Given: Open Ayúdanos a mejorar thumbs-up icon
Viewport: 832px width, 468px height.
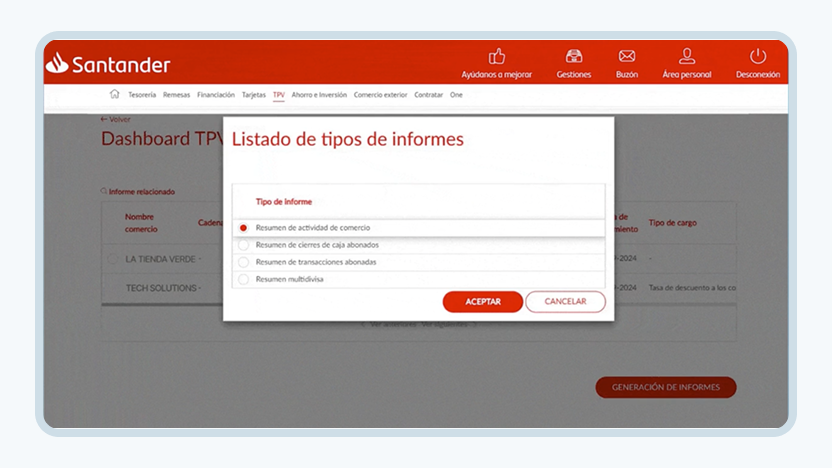Looking at the screenshot, I should click(497, 56).
